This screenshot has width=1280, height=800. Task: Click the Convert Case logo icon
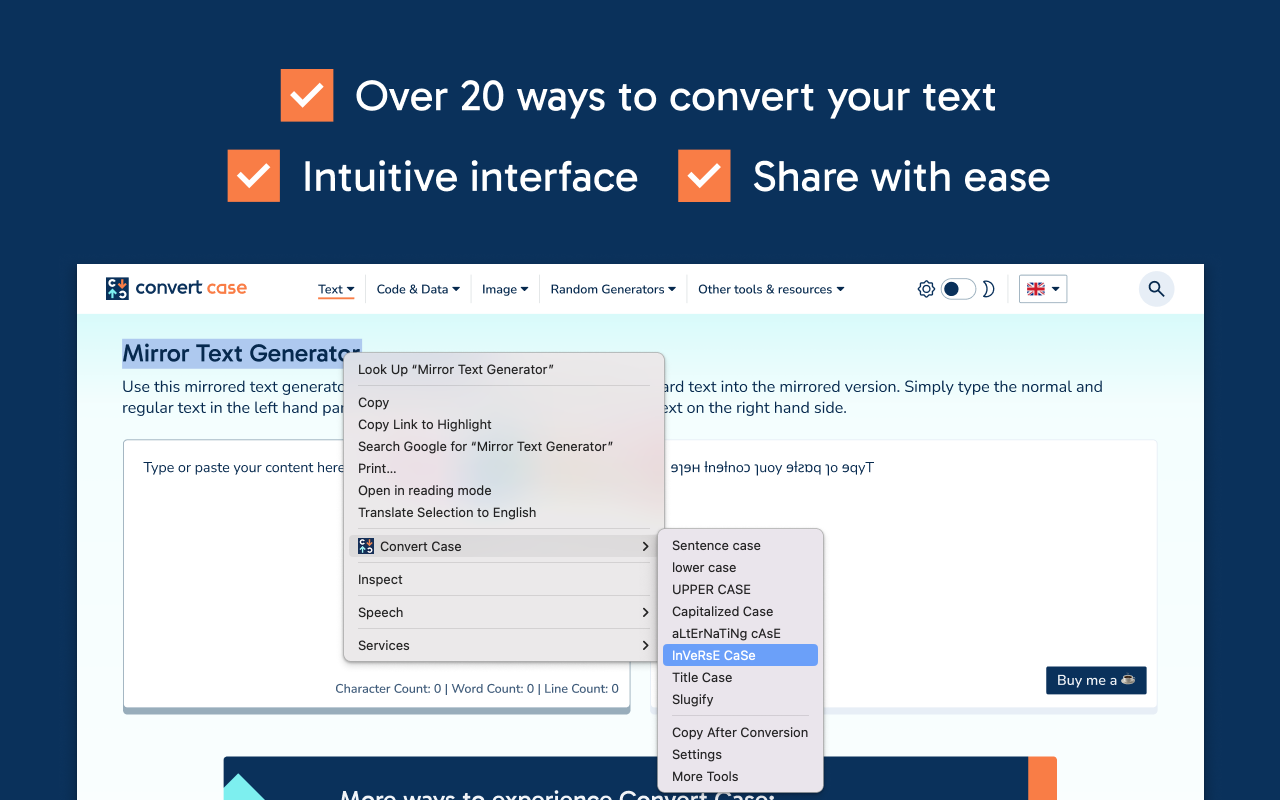coord(117,289)
